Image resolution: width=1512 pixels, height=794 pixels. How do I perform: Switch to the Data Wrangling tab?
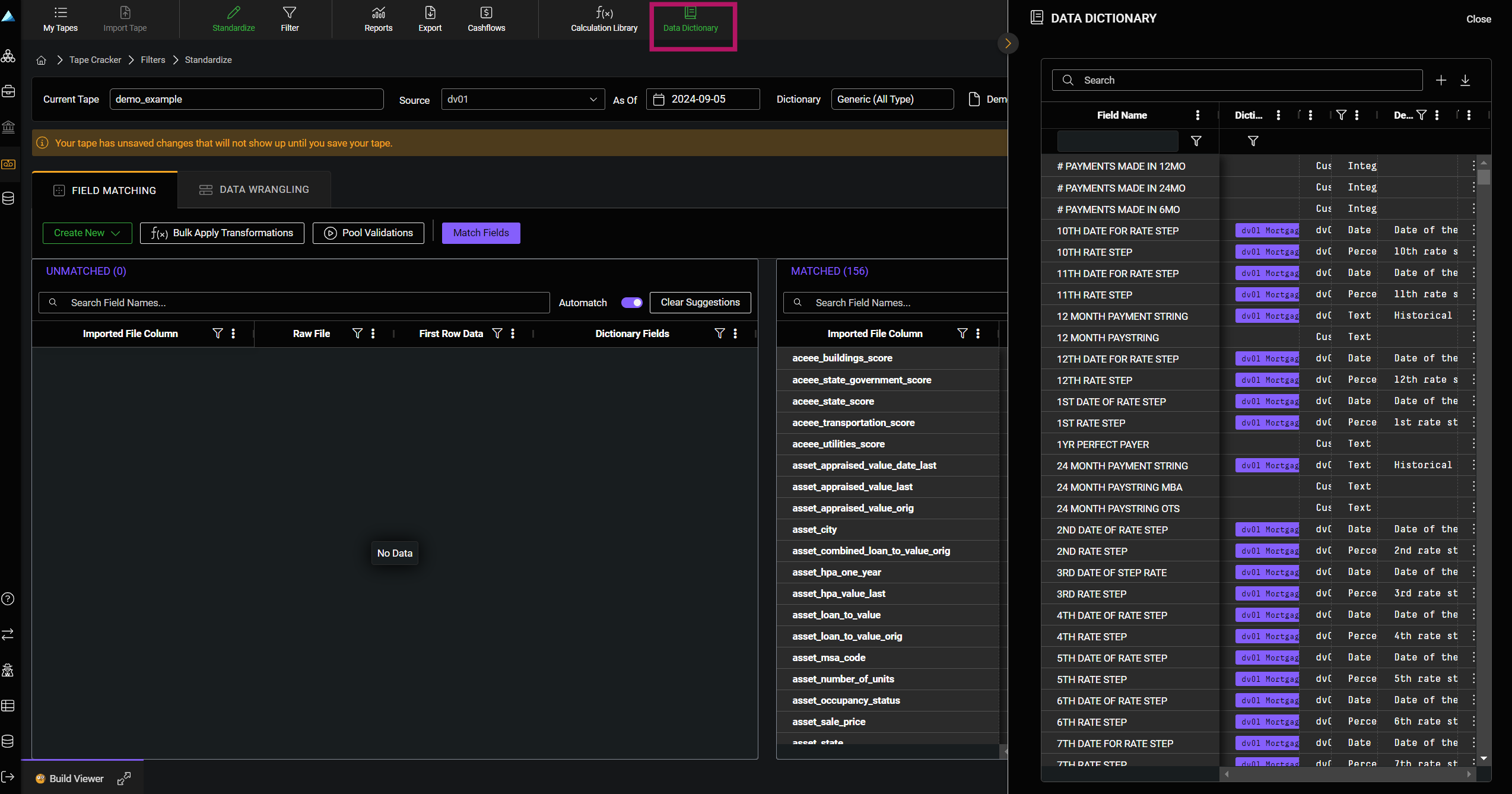(x=254, y=190)
